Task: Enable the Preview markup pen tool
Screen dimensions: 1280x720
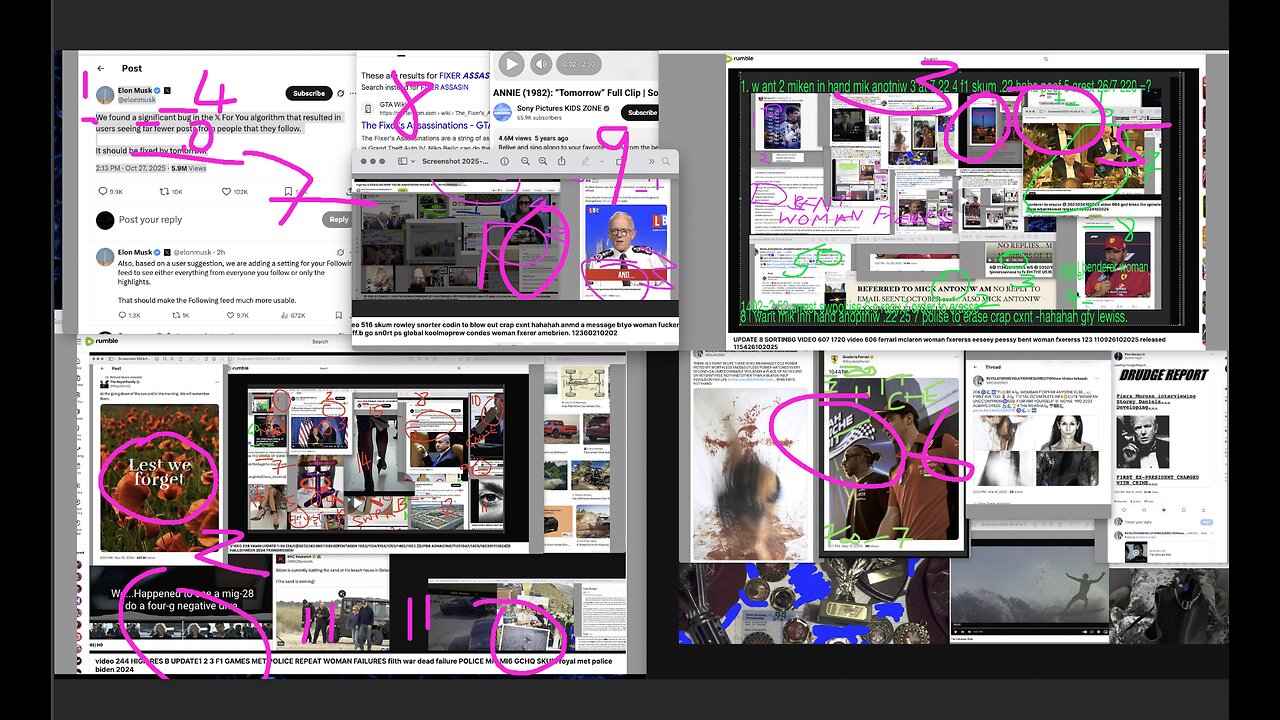Action: (587, 161)
